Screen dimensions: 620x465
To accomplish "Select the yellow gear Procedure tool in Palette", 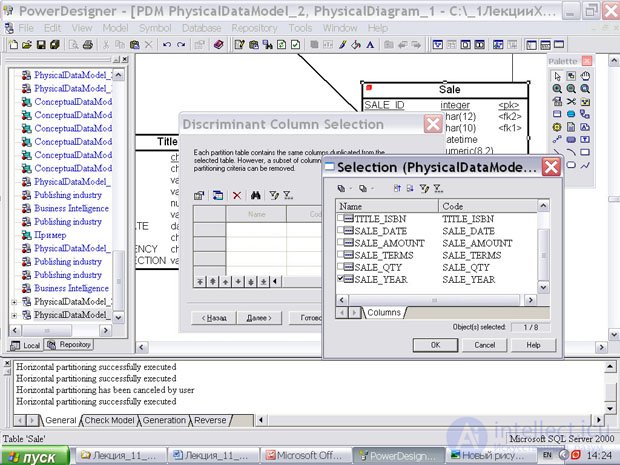I will coord(557,127).
